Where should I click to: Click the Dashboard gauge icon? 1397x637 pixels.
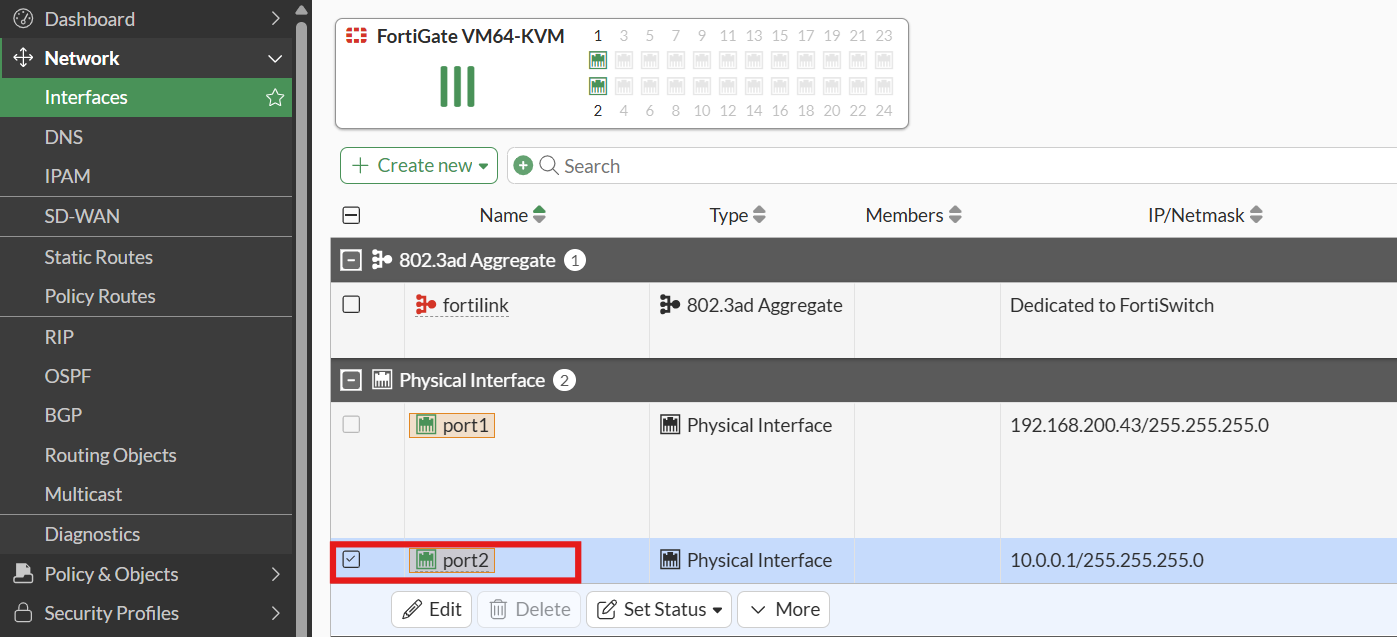22,18
